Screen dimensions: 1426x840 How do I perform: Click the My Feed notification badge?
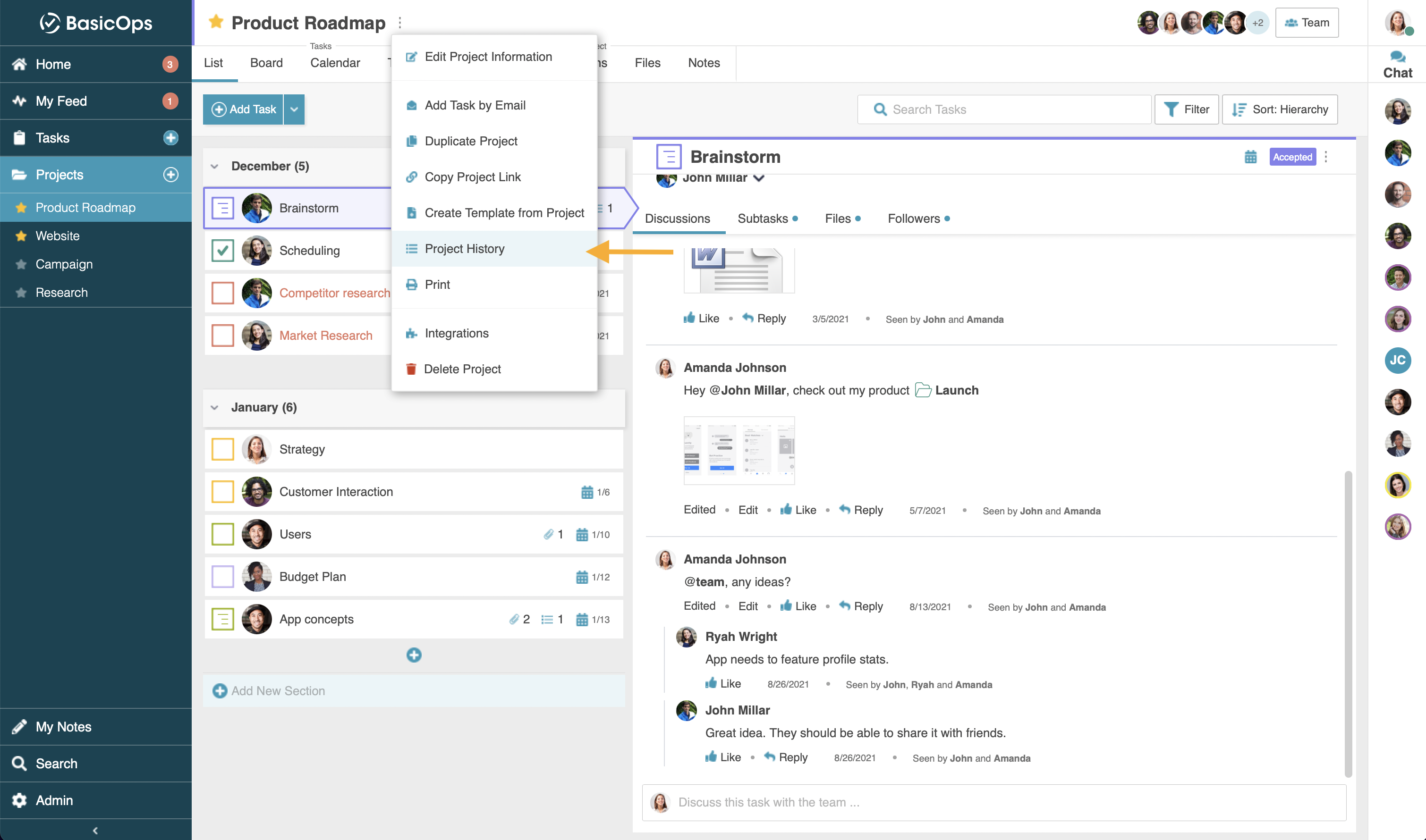tap(170, 101)
